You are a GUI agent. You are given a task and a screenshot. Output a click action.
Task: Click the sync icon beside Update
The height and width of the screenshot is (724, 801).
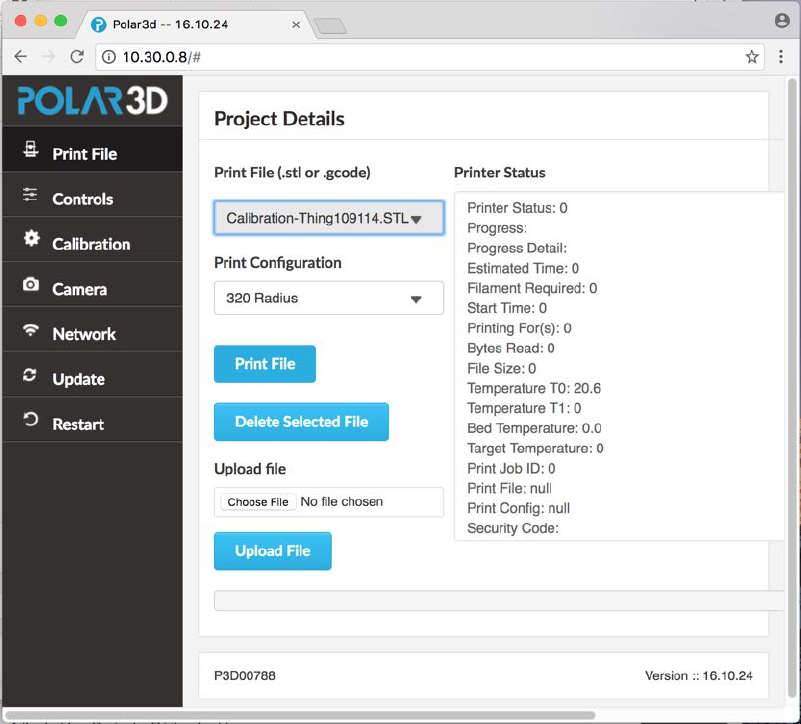30,375
